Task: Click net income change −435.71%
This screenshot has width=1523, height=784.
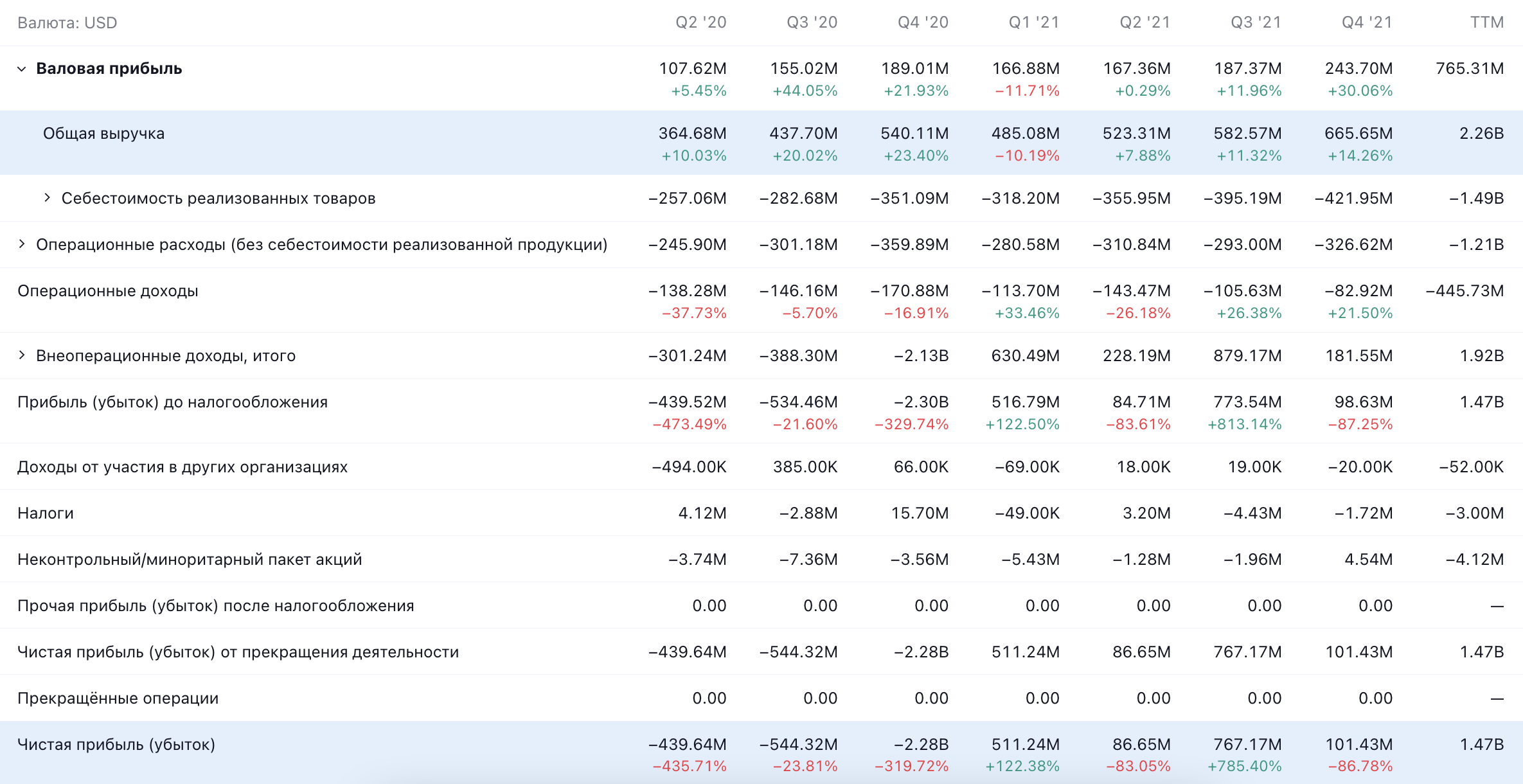Action: 690,766
